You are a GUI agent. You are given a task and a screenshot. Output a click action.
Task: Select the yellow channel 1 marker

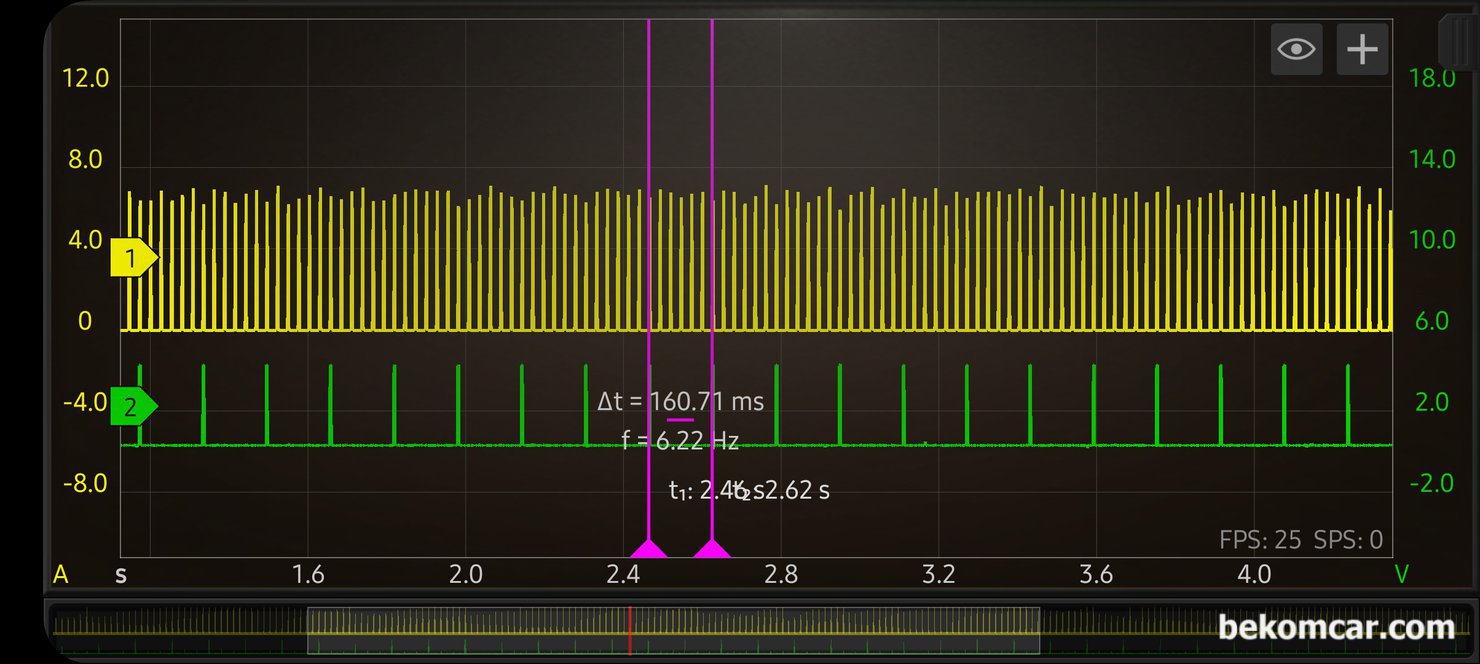[x=134, y=259]
